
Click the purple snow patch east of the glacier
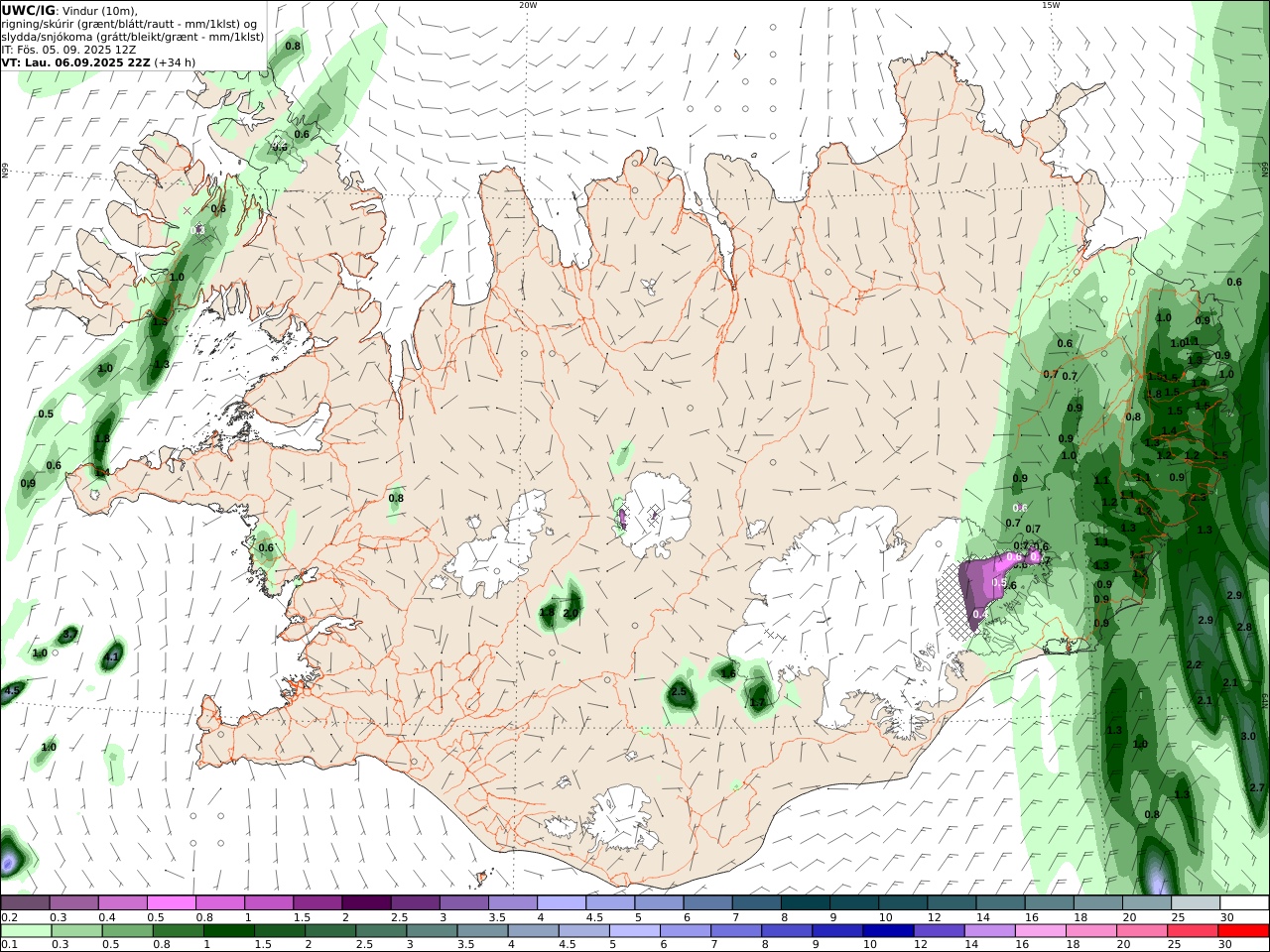[982, 587]
